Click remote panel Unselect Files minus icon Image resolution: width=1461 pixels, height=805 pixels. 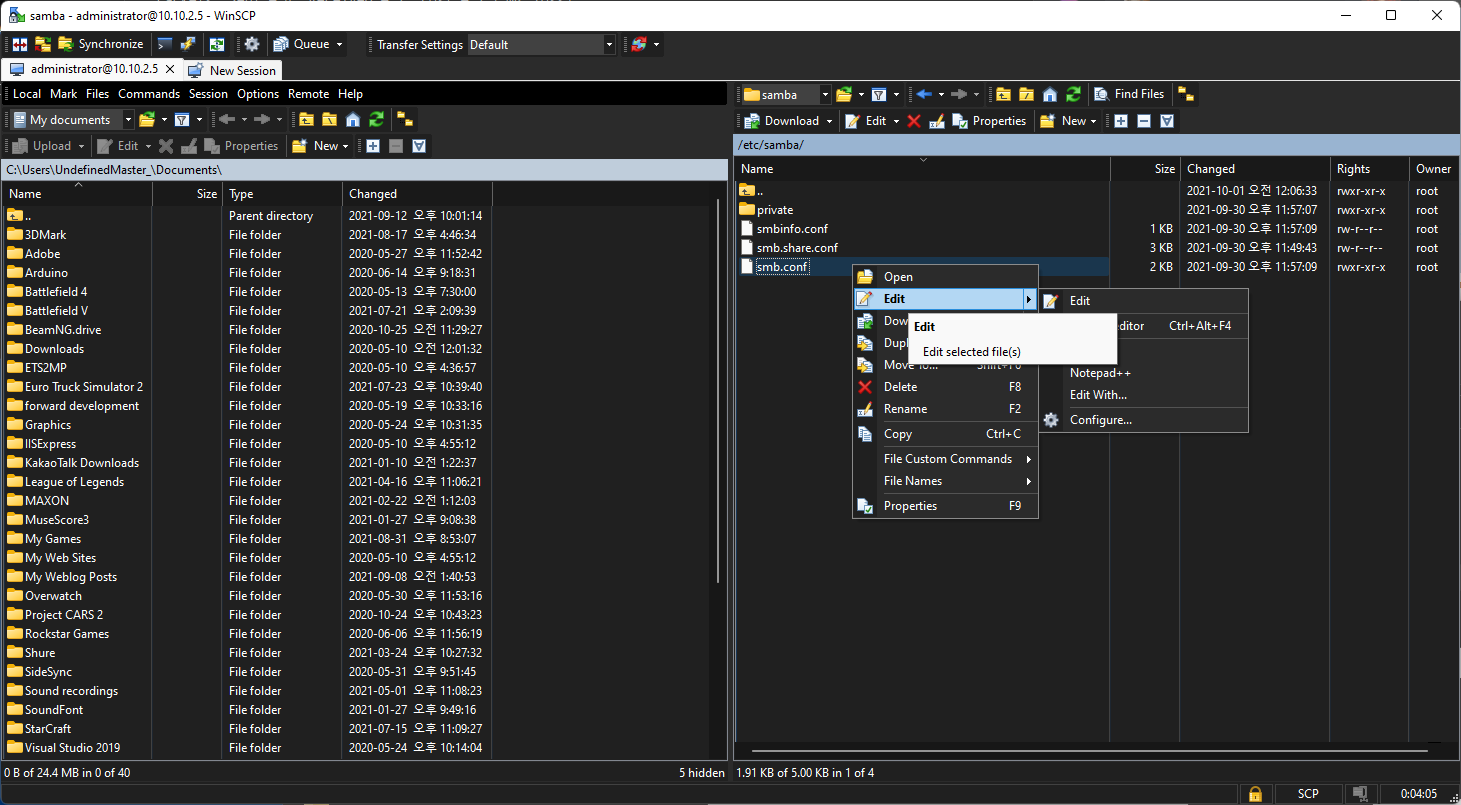[1144, 121]
